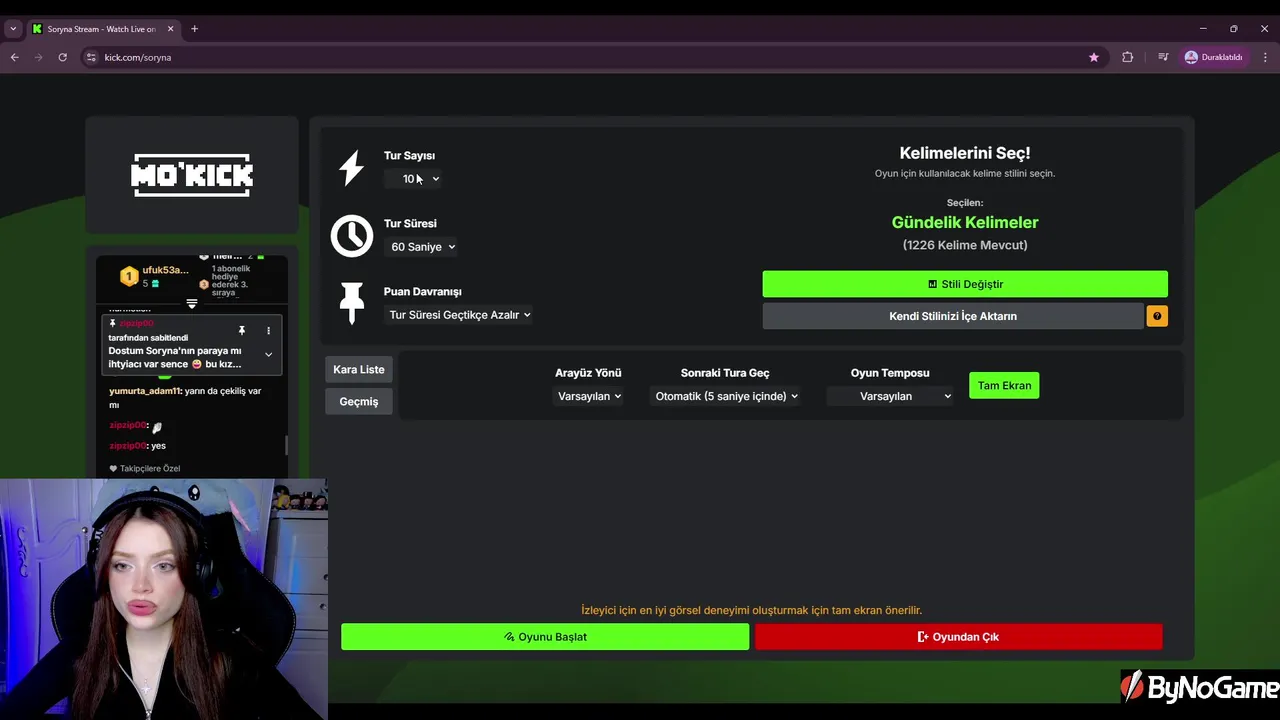
Task: Reload the page with the refresh icon
Action: (62, 57)
